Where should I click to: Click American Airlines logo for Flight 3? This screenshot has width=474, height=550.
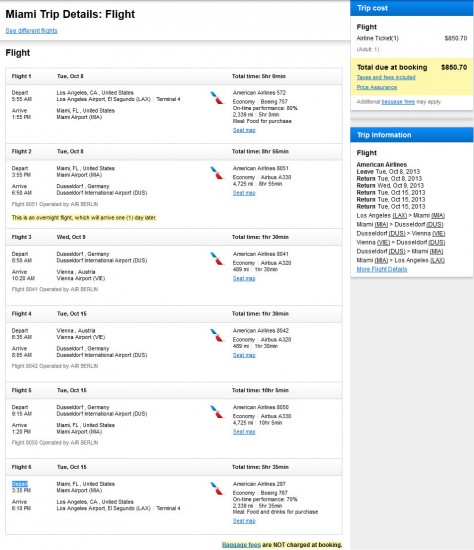tap(216, 259)
